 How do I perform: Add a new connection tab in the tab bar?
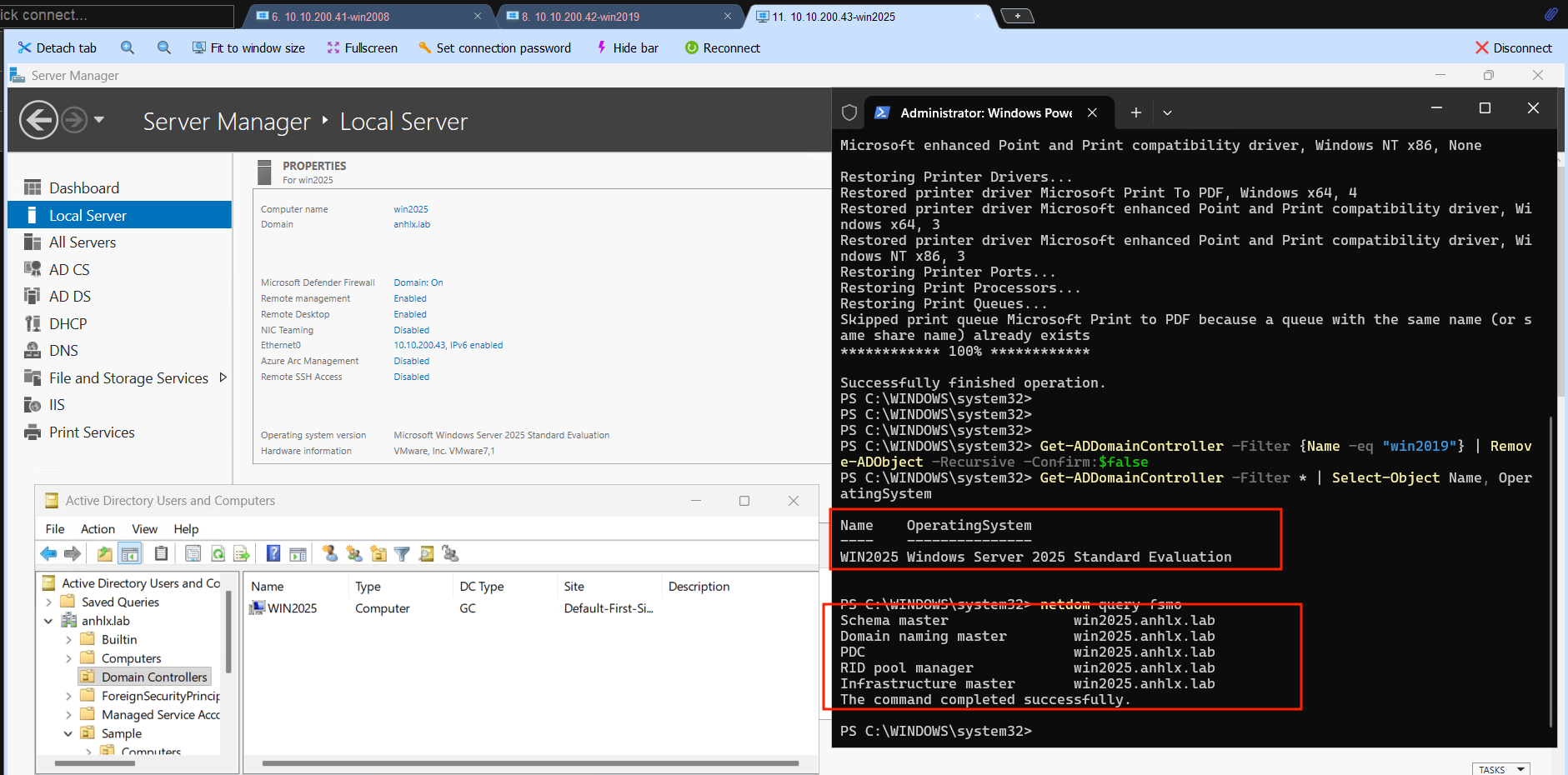tap(1017, 16)
